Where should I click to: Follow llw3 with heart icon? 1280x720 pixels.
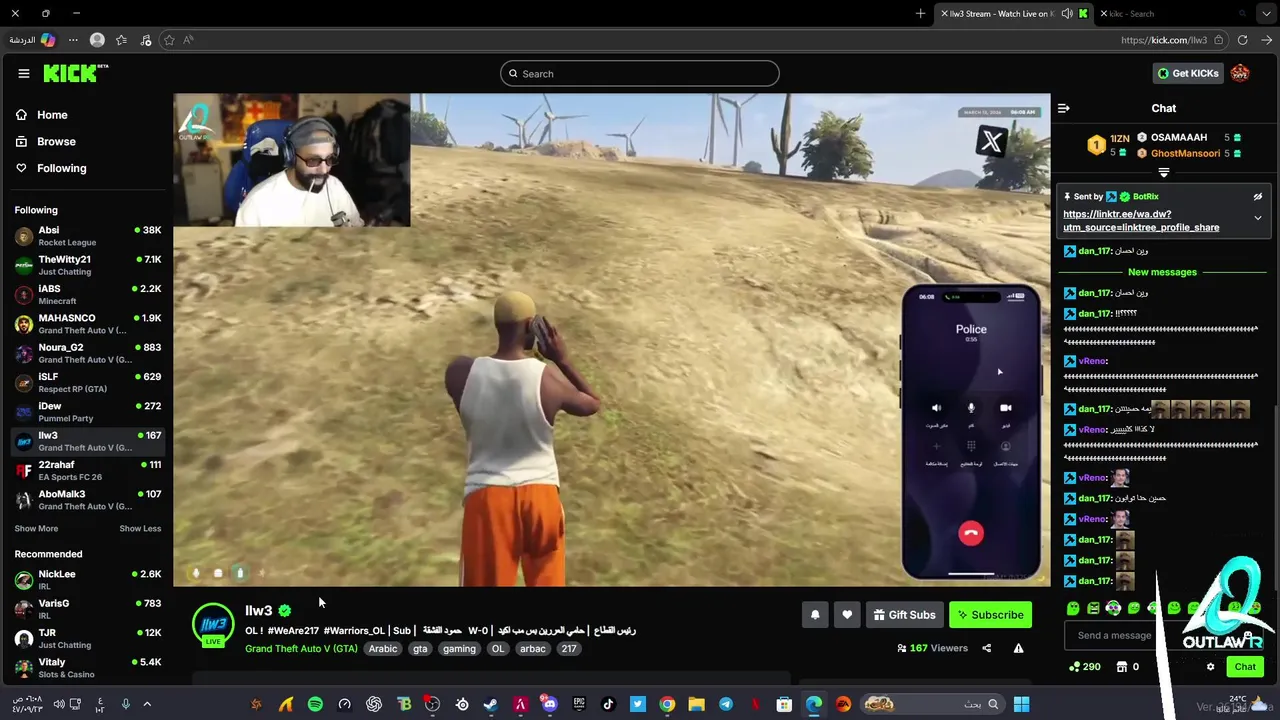(847, 615)
